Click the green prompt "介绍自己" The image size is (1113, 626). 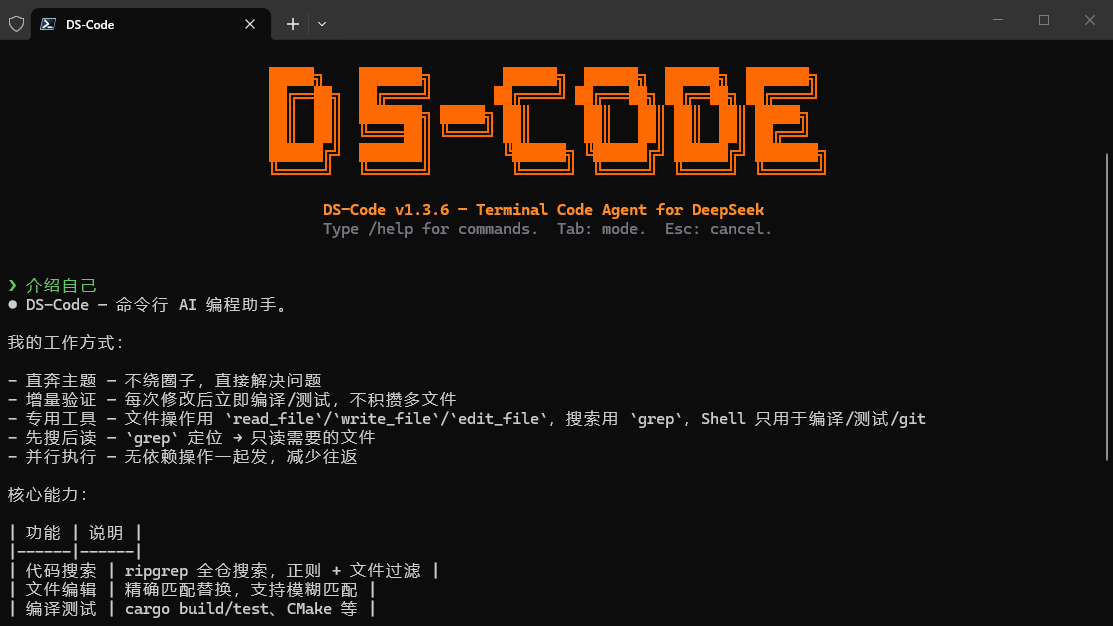pyautogui.click(x=61, y=286)
